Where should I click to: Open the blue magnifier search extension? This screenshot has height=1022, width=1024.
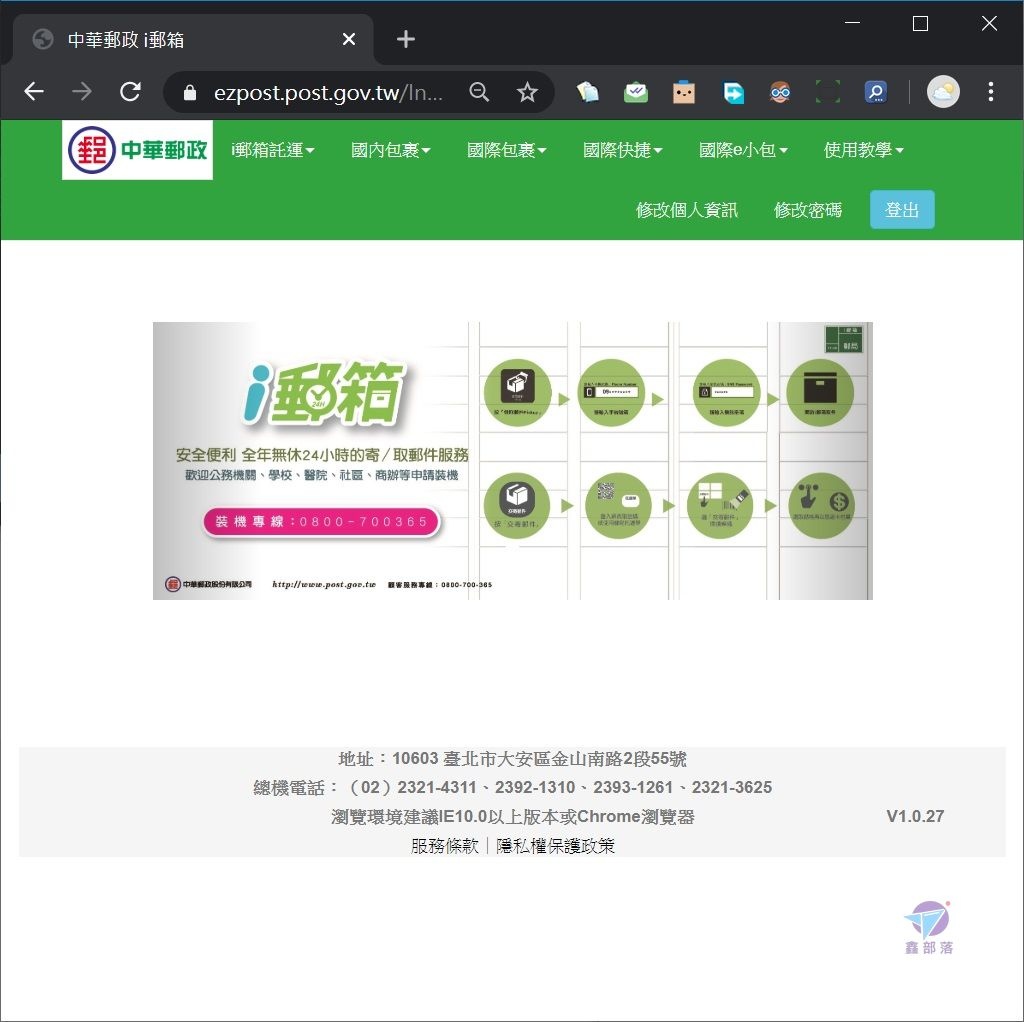point(876,92)
